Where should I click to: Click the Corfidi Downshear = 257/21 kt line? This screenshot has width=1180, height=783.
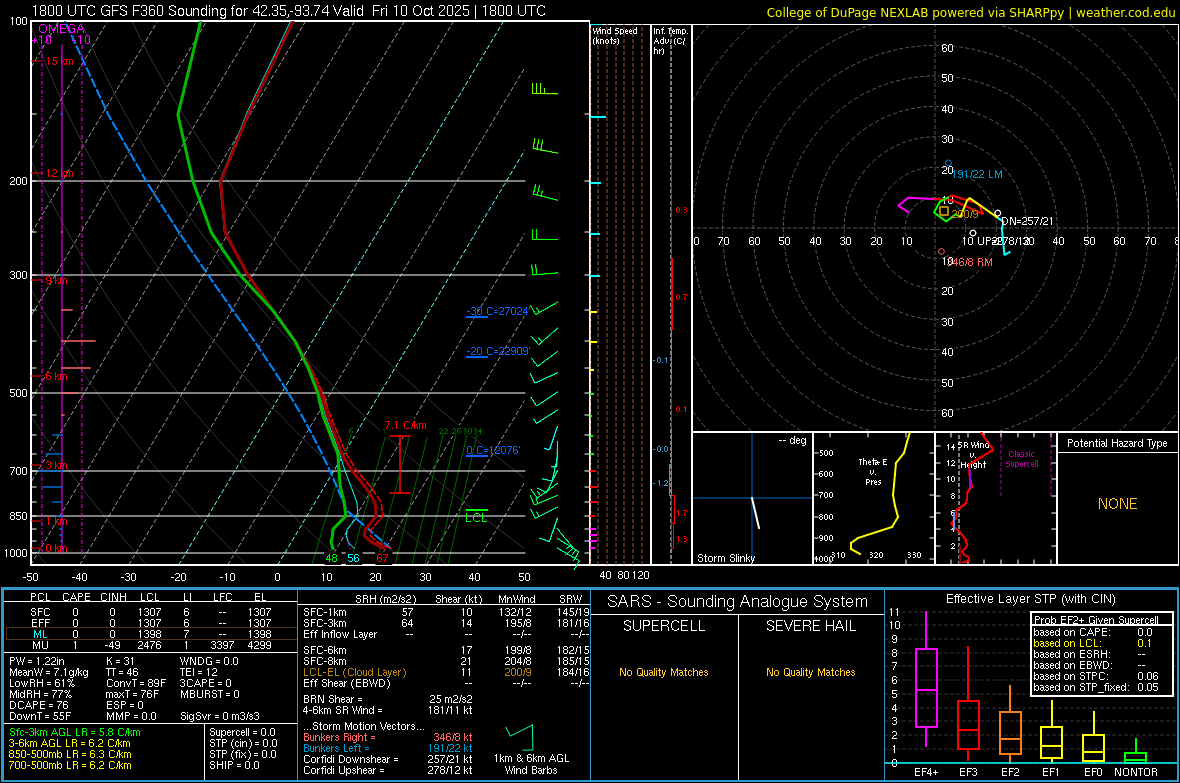(x=388, y=759)
